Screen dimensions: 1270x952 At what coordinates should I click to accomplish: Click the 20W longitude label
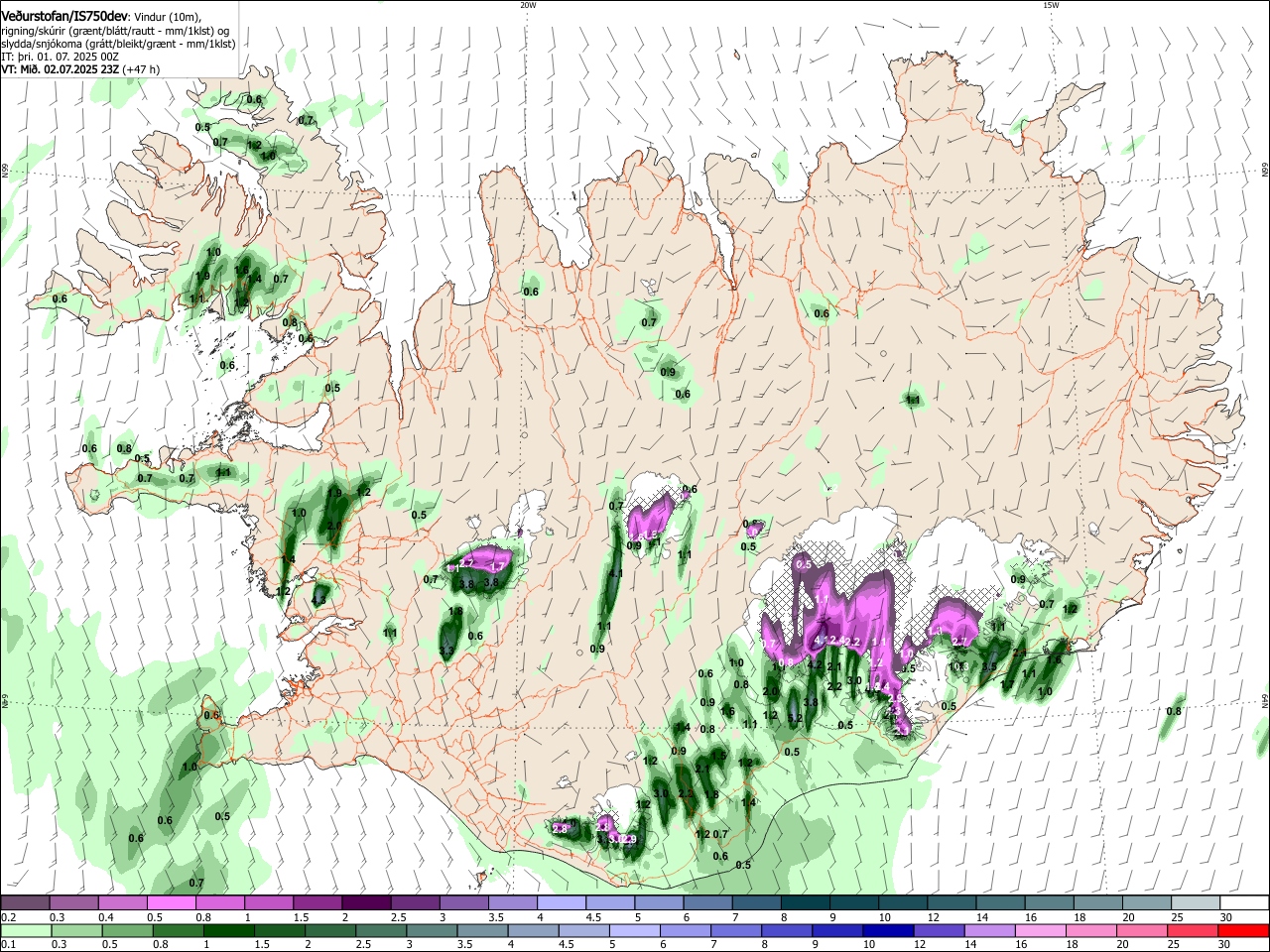[528, 5]
